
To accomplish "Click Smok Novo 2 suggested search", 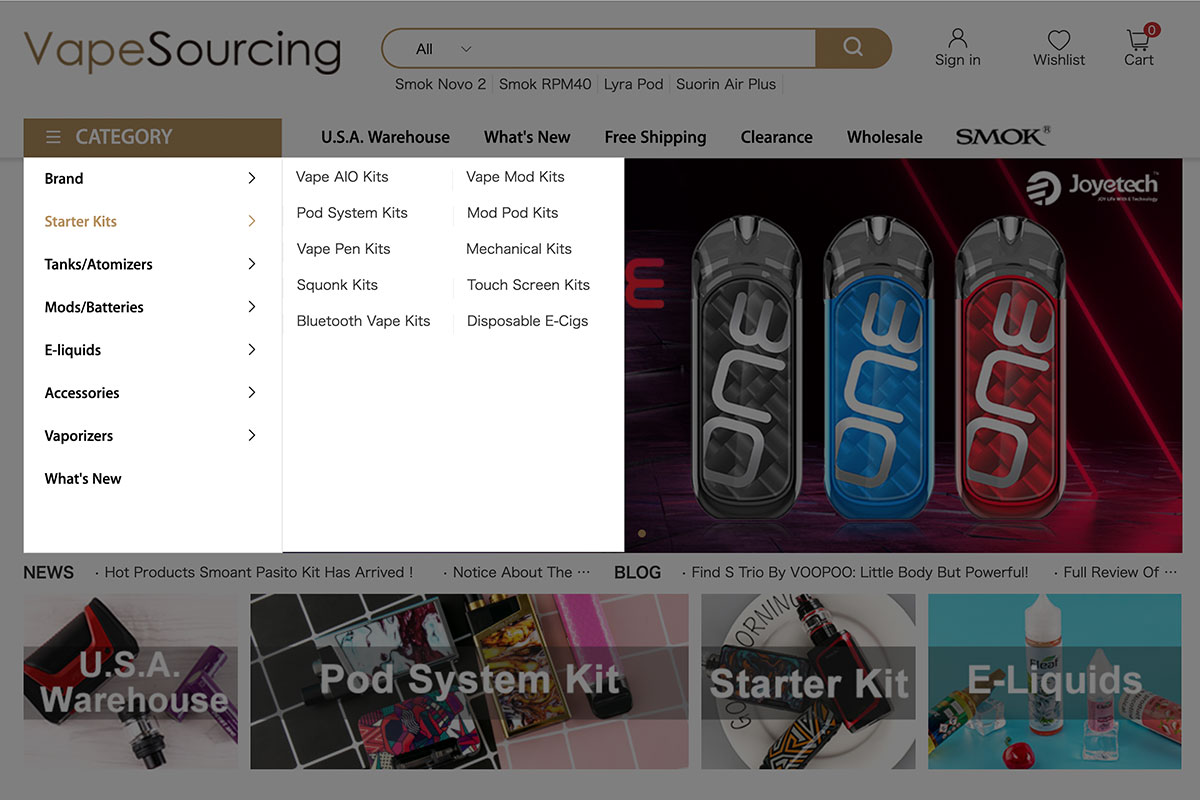I will pyautogui.click(x=440, y=84).
